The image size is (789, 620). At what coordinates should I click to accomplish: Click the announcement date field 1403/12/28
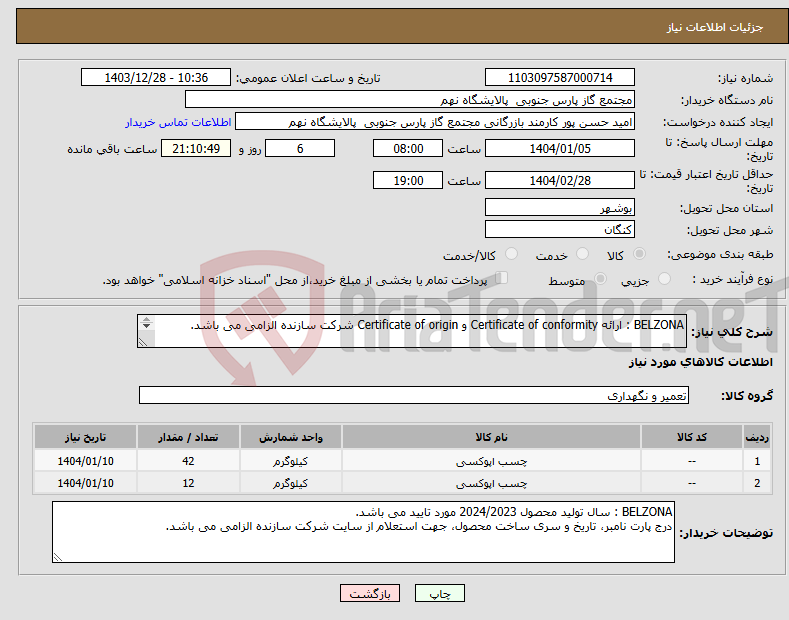tap(156, 78)
